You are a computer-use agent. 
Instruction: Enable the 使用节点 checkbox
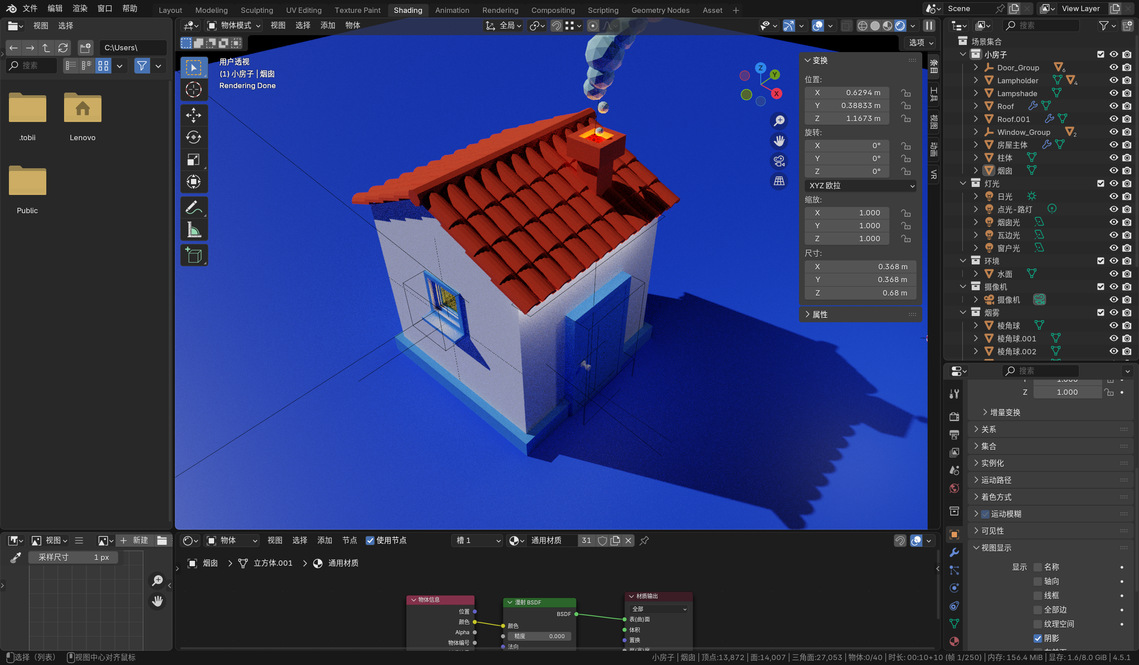tap(371, 540)
